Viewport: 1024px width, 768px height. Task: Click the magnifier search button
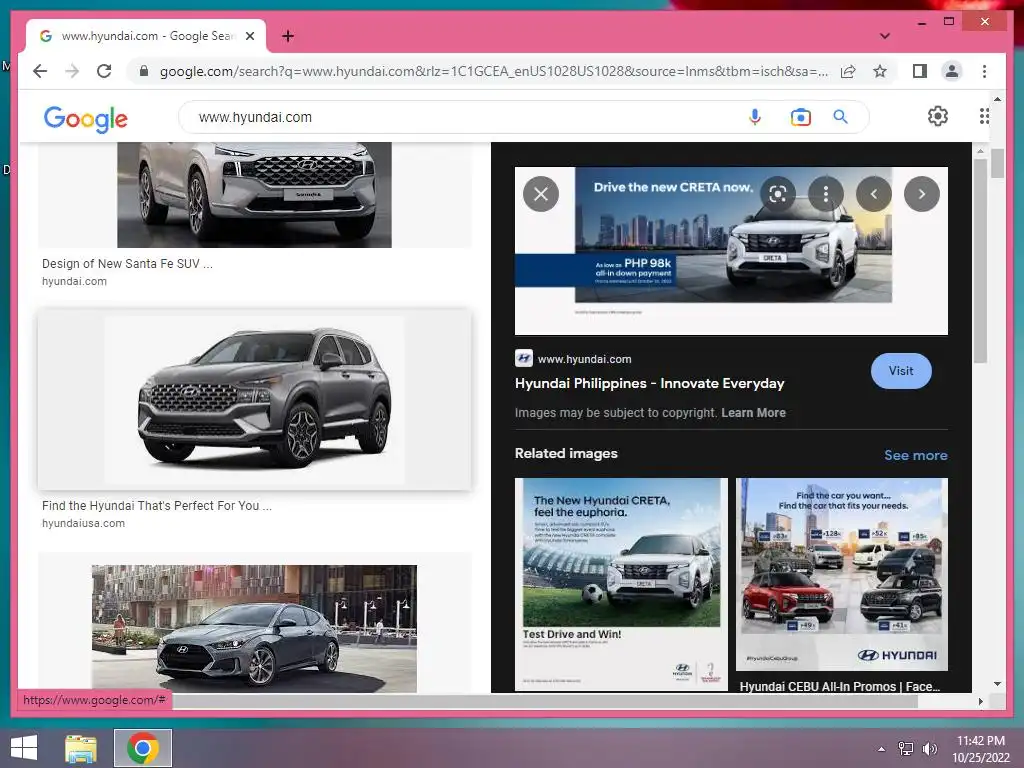840,117
